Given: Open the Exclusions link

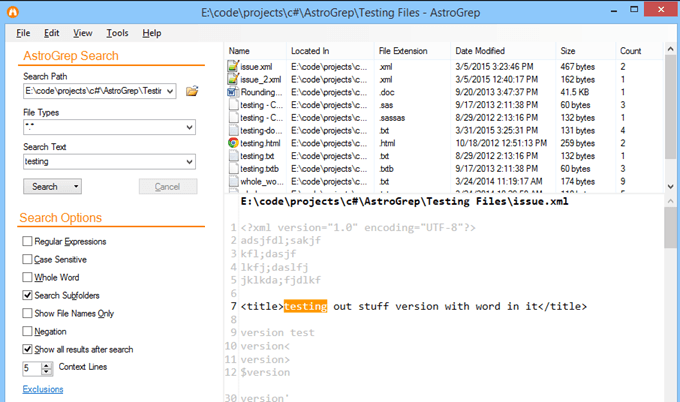Looking at the screenshot, I should (x=43, y=389).
